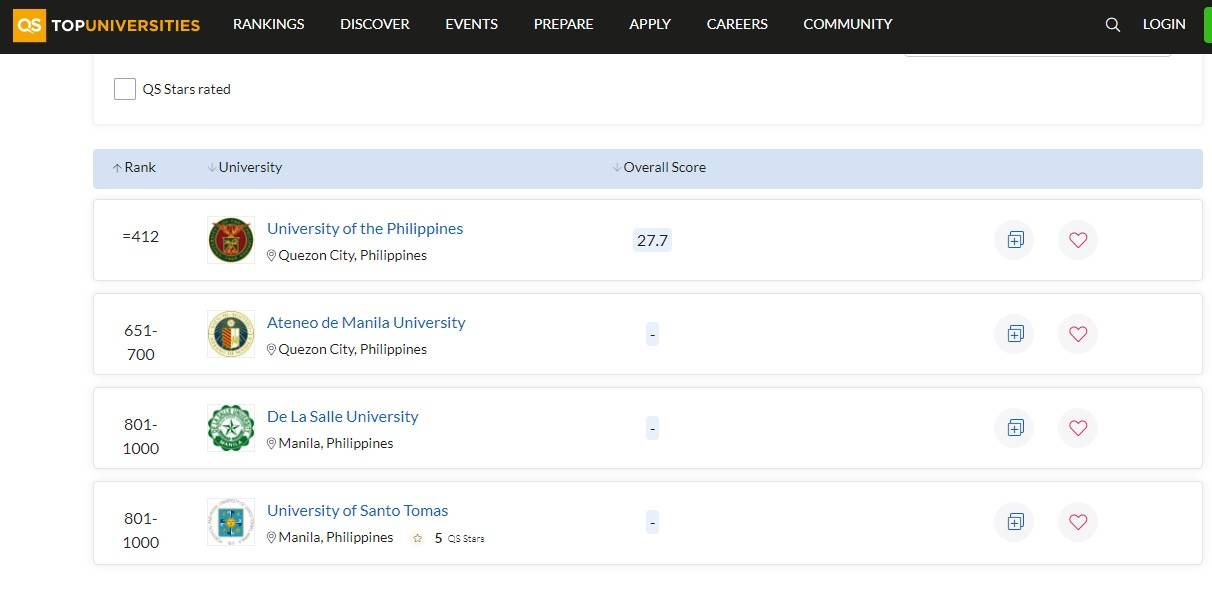
Task: Add De La Salle University to compare
Action: tap(1015, 428)
